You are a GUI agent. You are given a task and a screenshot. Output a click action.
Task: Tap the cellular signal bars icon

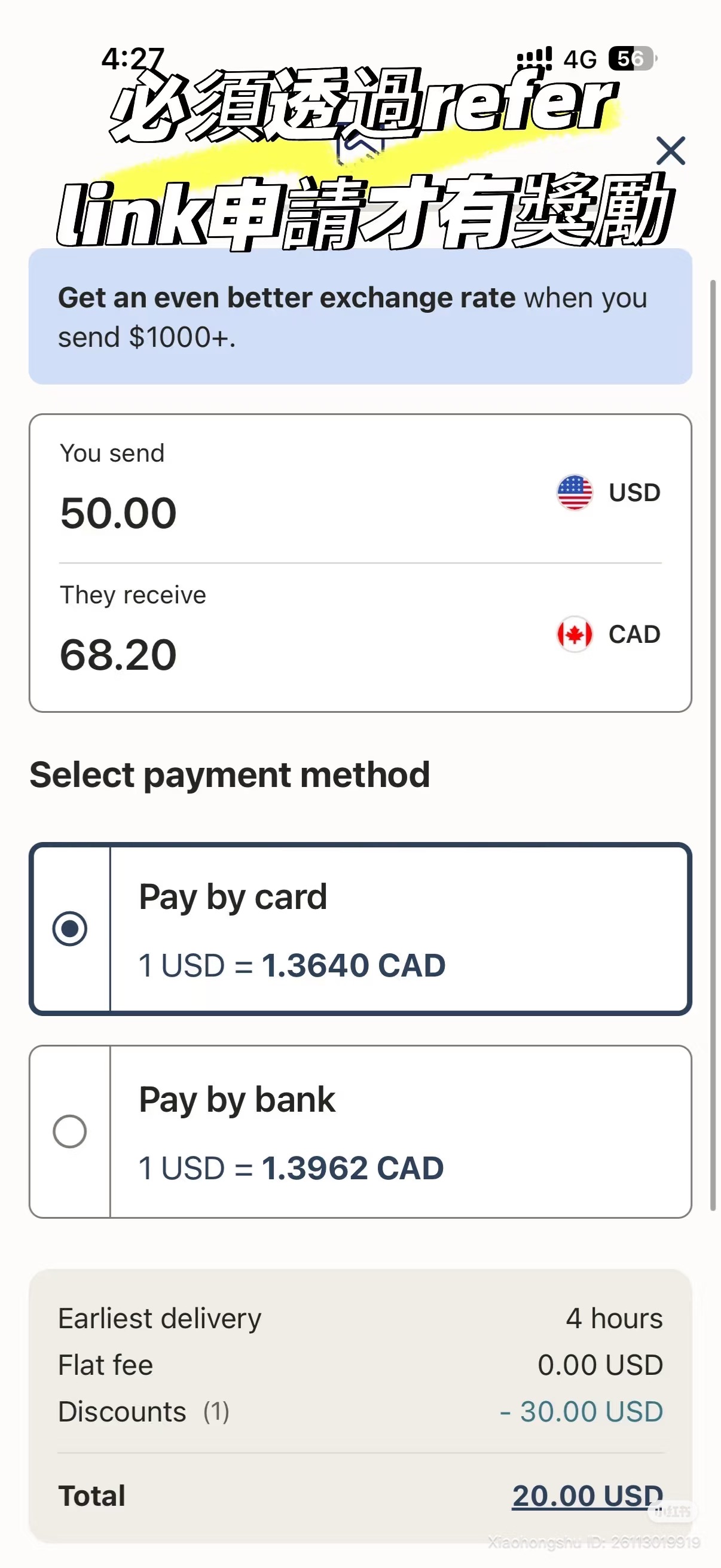(x=534, y=59)
